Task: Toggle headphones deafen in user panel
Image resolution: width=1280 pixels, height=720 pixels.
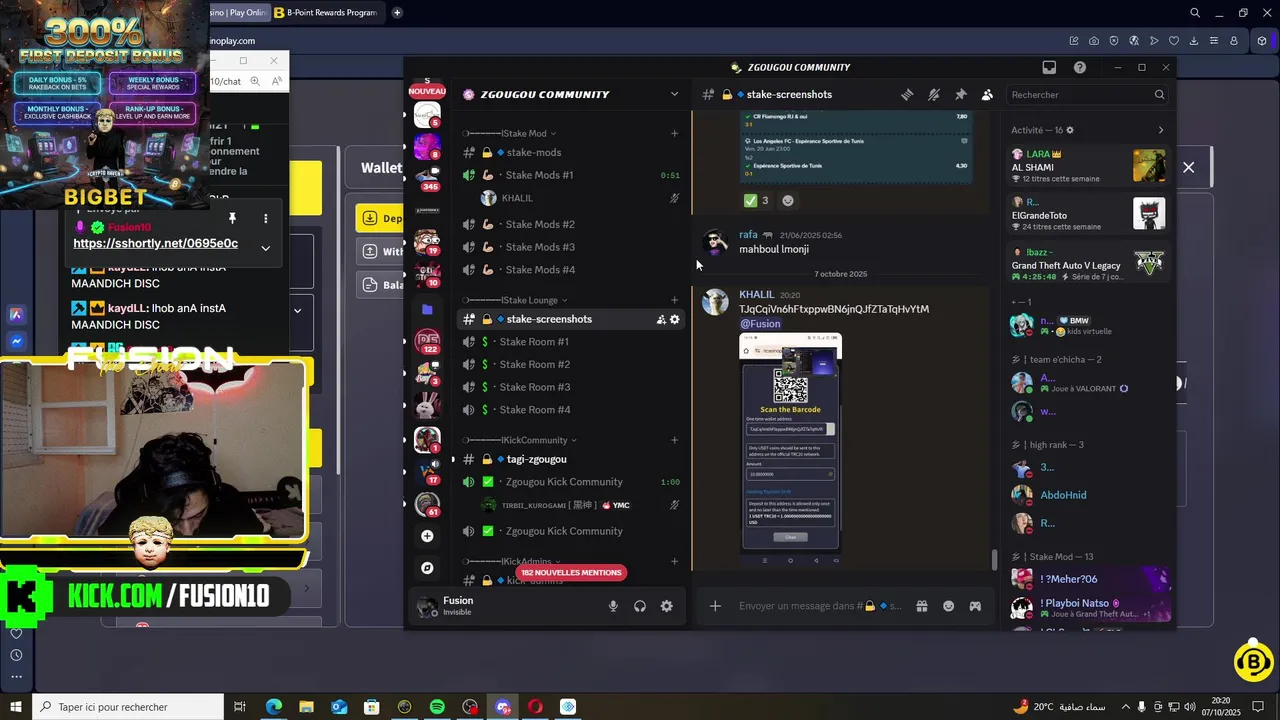Action: click(x=640, y=606)
